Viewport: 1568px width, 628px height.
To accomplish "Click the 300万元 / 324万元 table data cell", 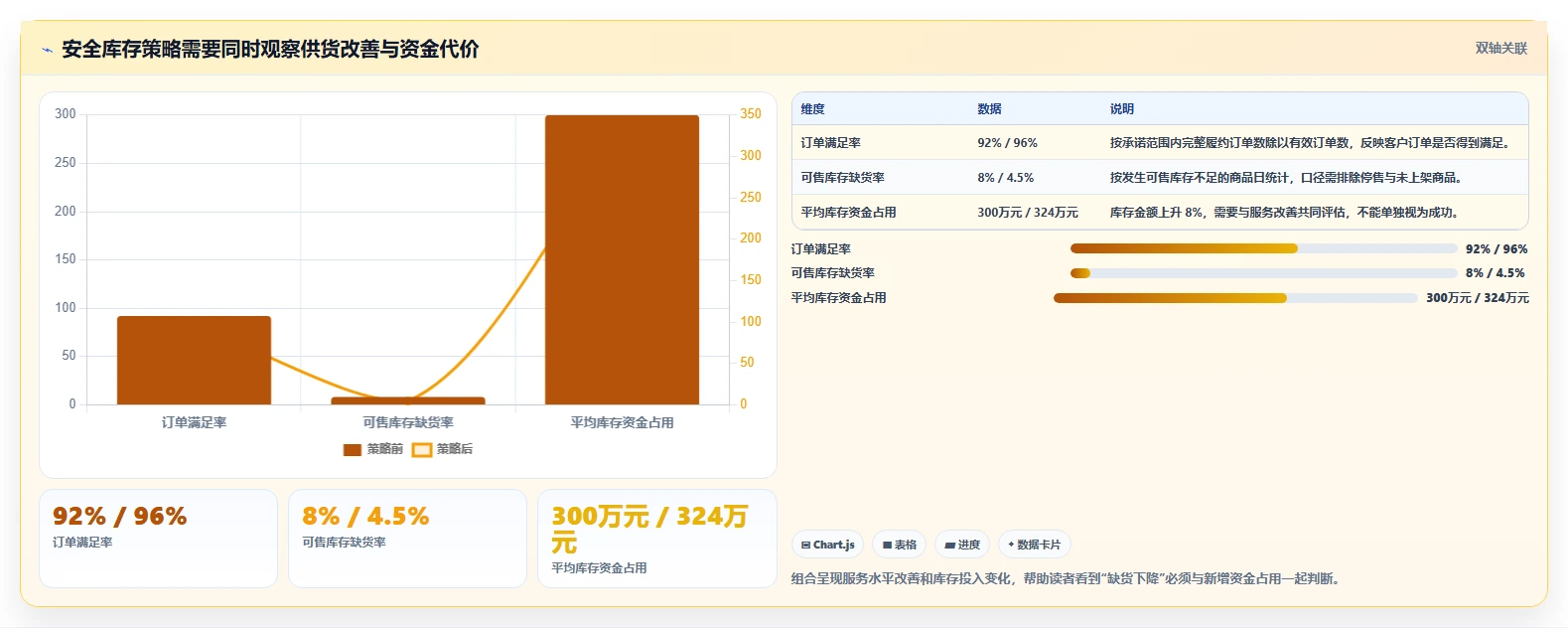I will click(1028, 213).
